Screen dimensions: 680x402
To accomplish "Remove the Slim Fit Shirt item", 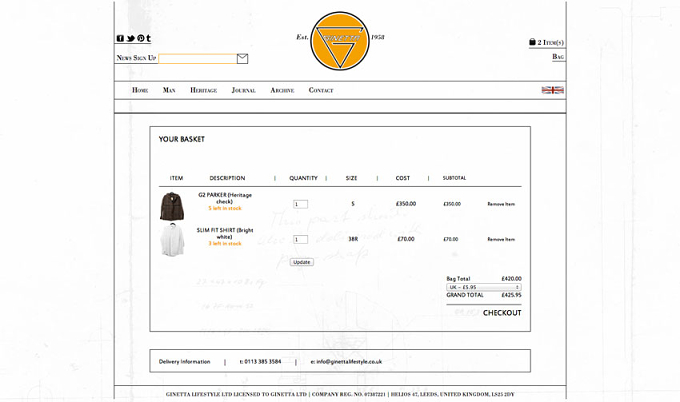I will (x=501, y=239).
